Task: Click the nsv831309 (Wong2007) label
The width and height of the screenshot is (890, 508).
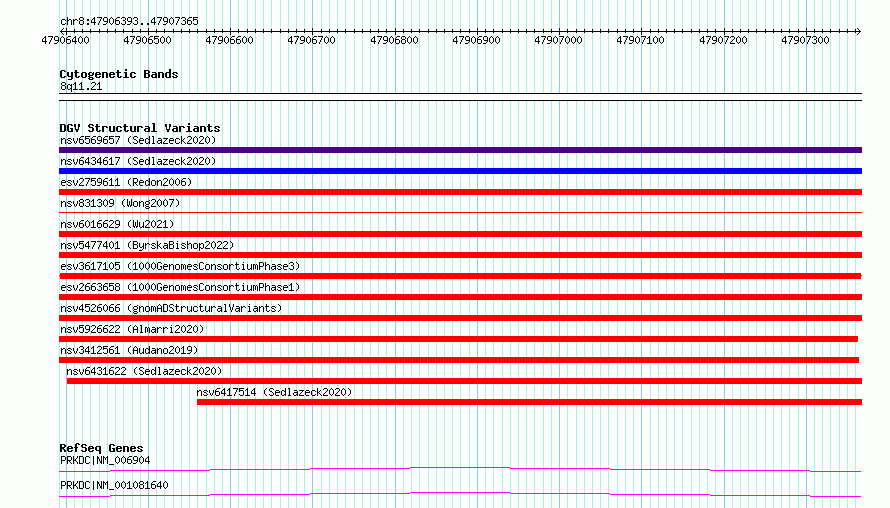Action: (120, 203)
